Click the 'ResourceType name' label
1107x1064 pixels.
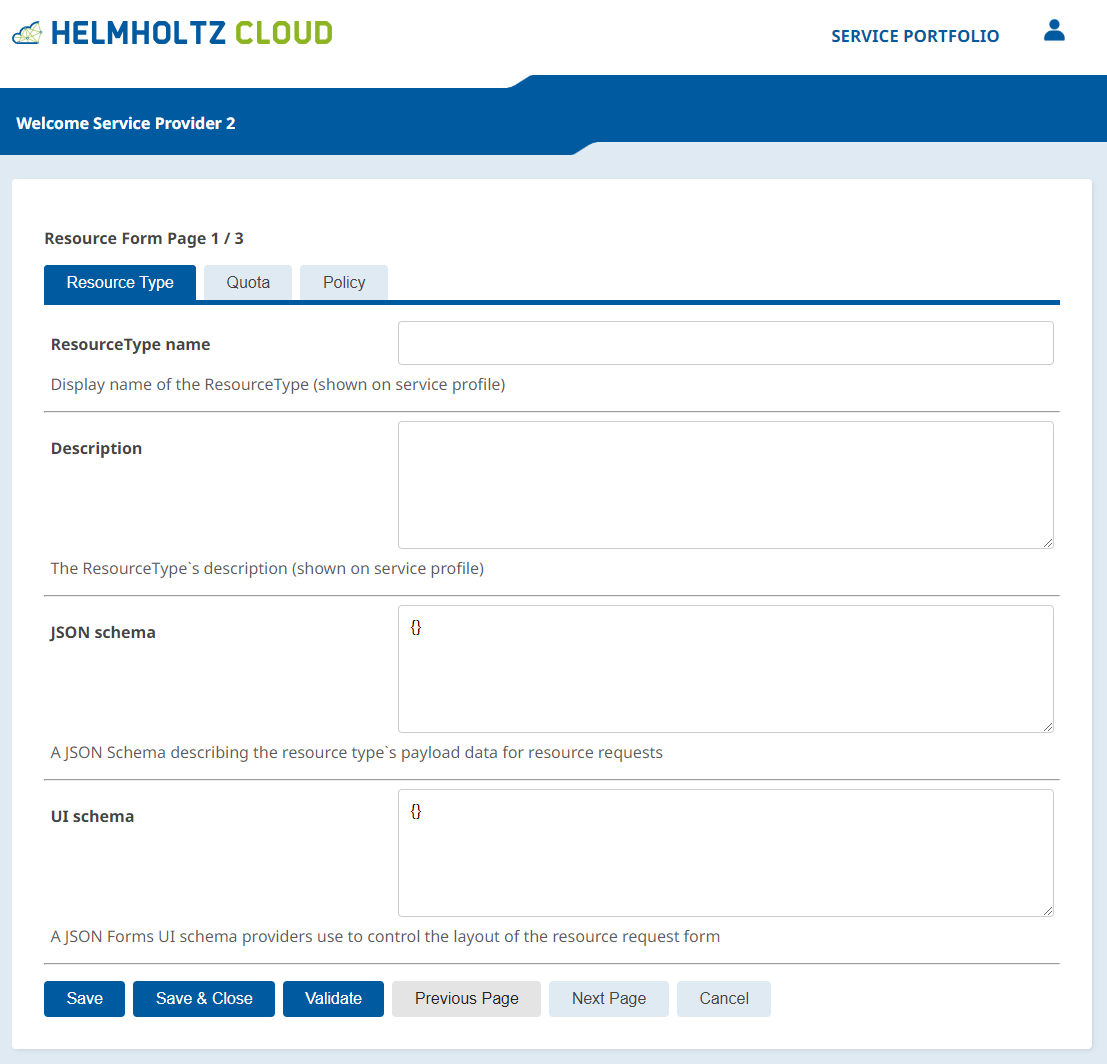click(131, 345)
